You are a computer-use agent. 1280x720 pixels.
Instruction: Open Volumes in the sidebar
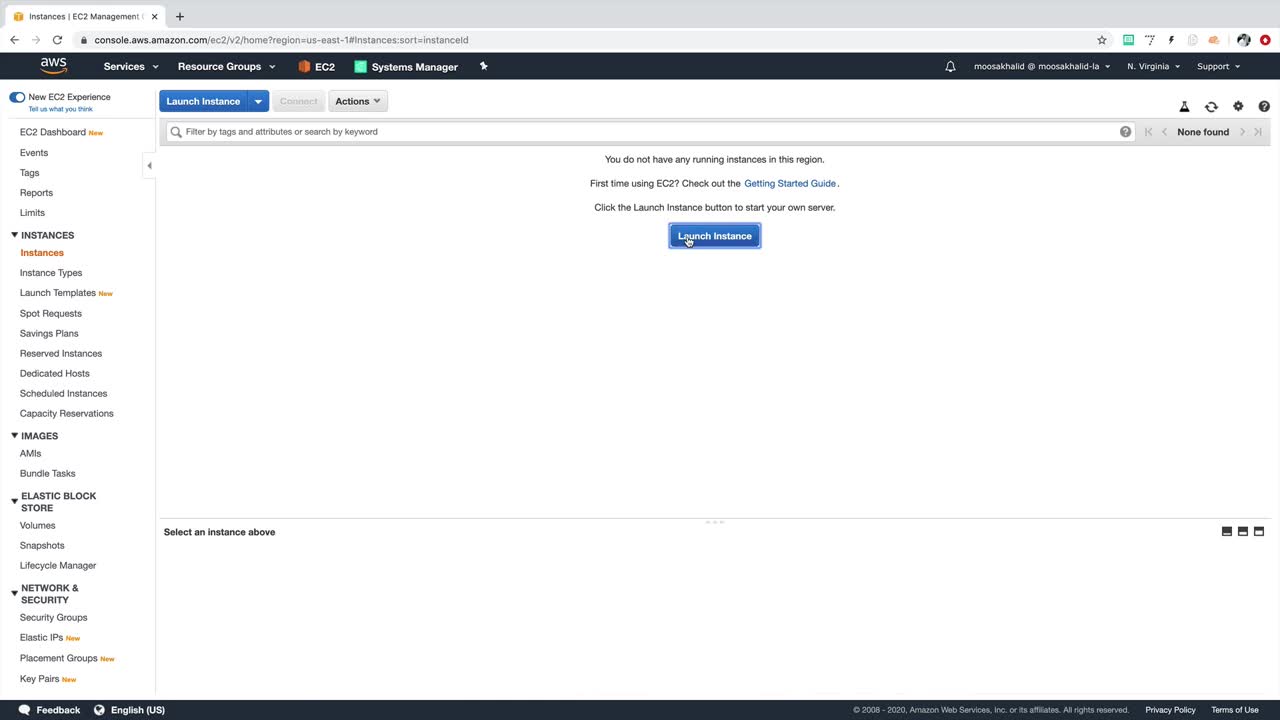click(x=38, y=526)
